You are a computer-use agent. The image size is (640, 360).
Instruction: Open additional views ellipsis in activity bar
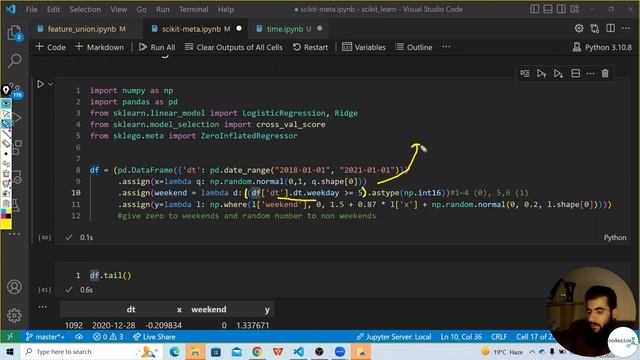14,234
